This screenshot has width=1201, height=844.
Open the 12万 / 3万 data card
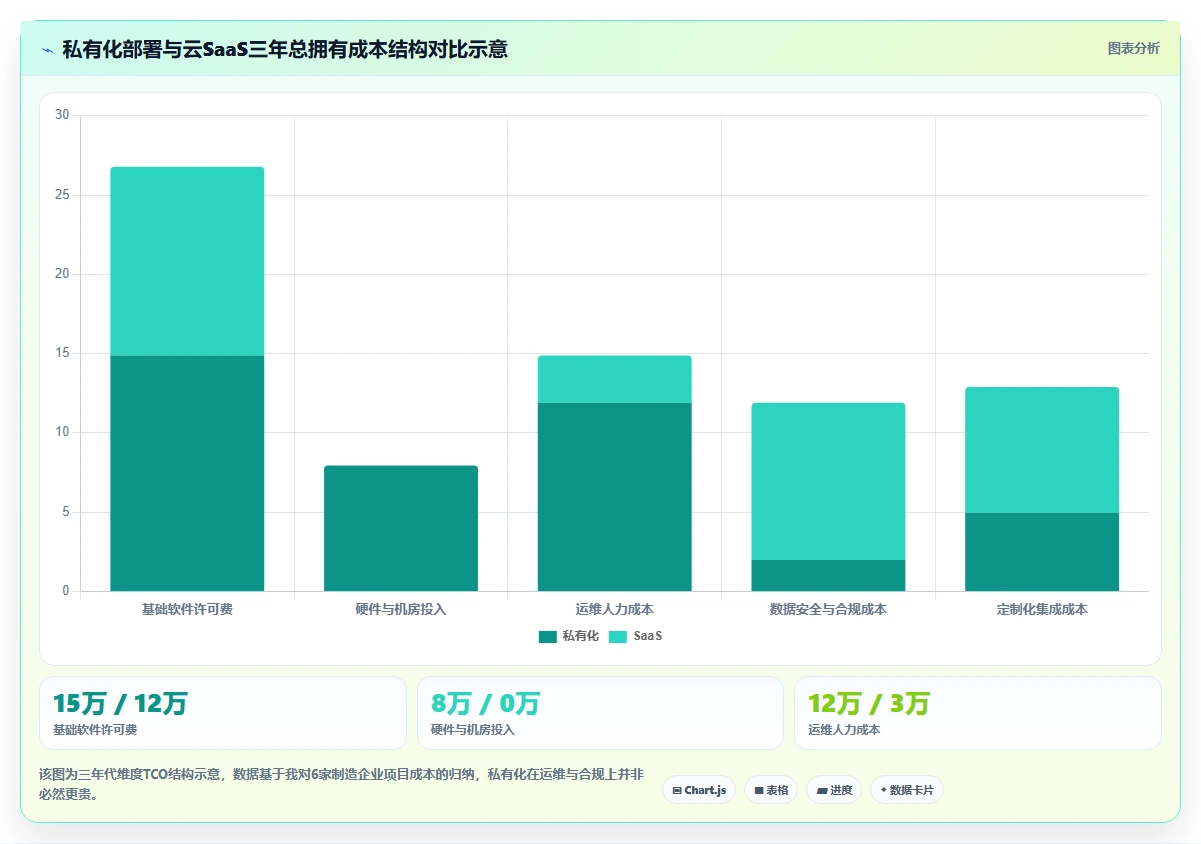point(978,713)
